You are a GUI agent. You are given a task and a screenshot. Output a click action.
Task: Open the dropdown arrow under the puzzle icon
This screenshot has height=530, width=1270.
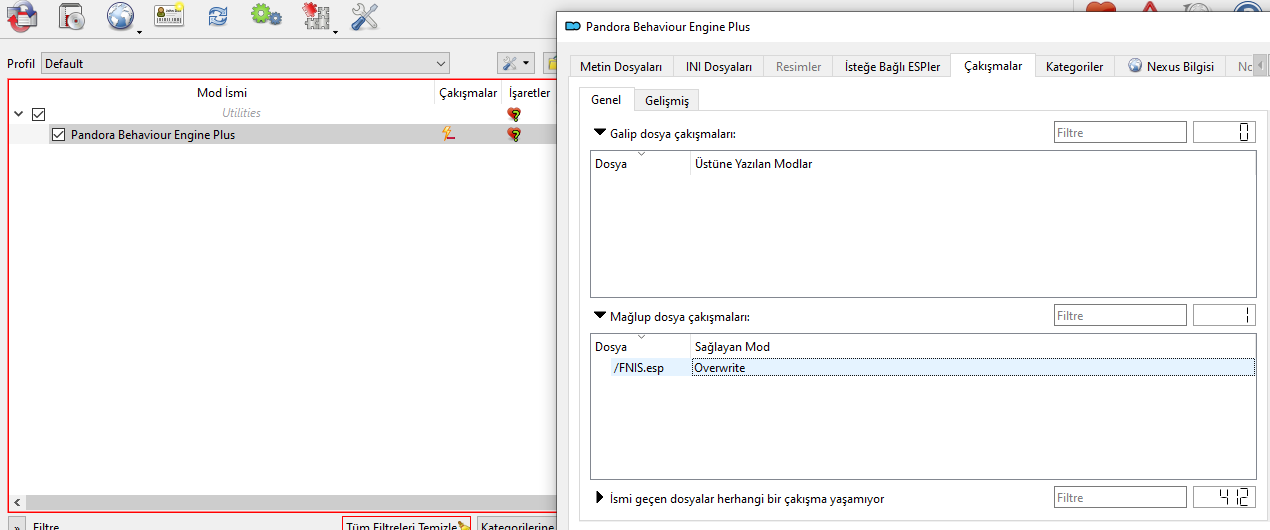334,32
